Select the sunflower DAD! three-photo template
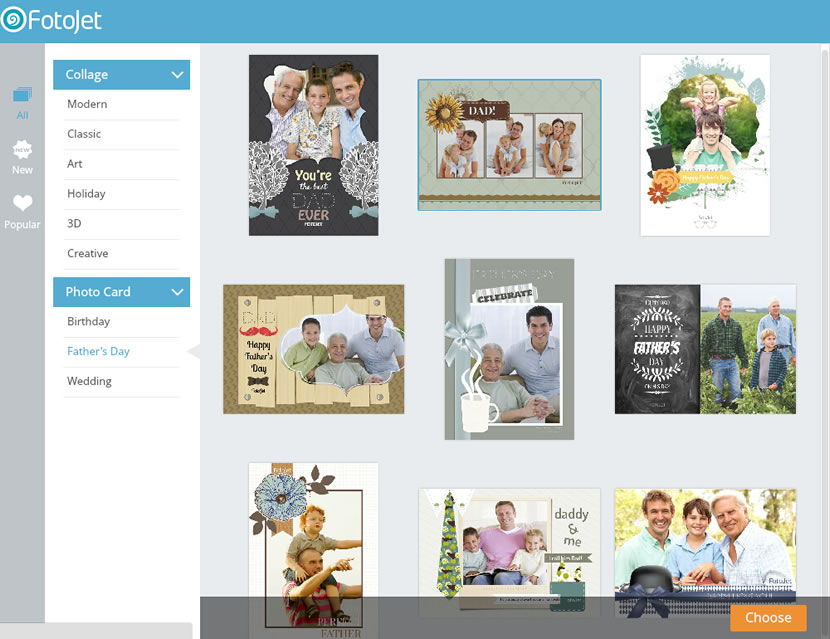 [x=509, y=145]
